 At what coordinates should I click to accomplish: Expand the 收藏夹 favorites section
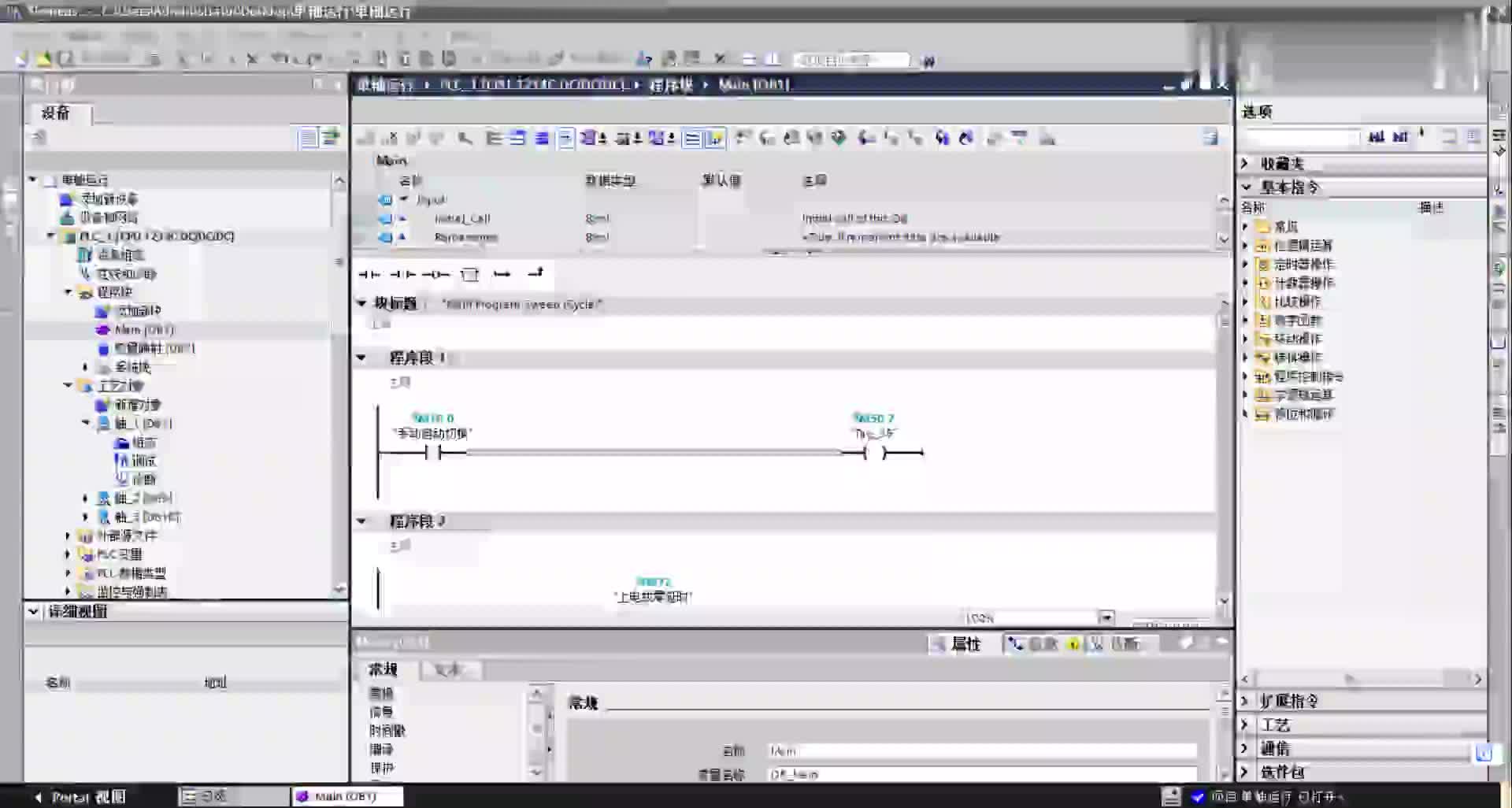tap(1245, 164)
